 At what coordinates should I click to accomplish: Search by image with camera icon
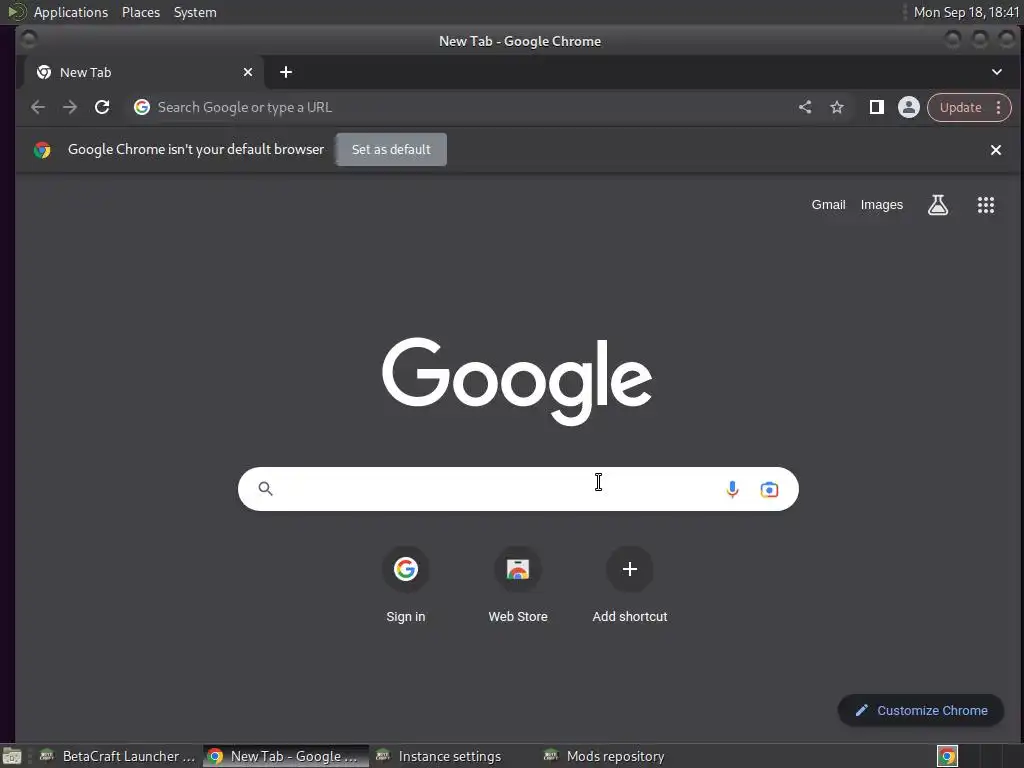pos(769,489)
